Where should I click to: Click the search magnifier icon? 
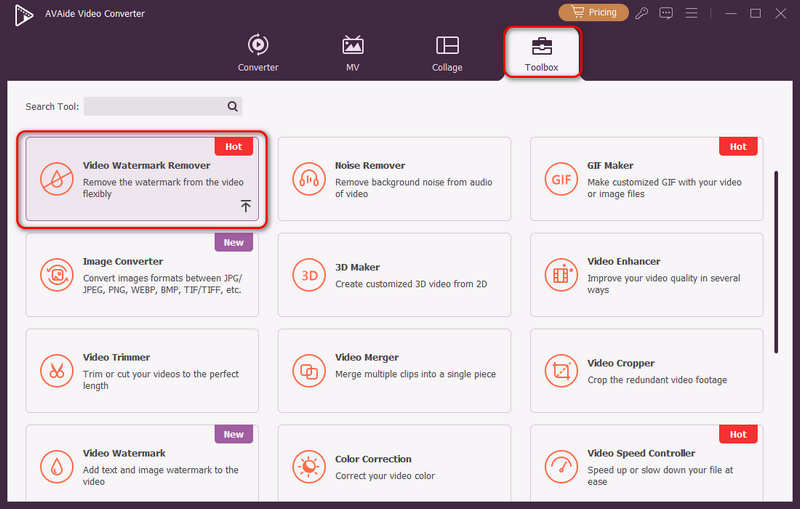coord(233,106)
